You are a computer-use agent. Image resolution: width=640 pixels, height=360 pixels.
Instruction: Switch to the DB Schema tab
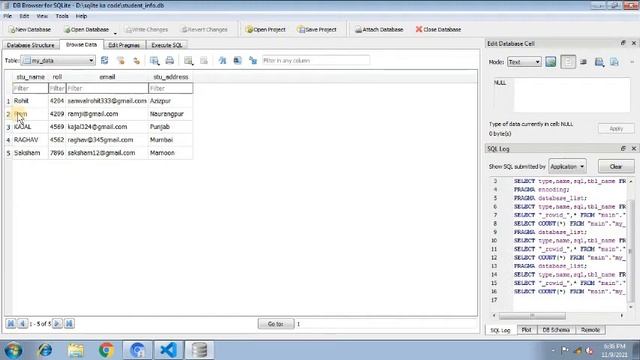[556, 330]
